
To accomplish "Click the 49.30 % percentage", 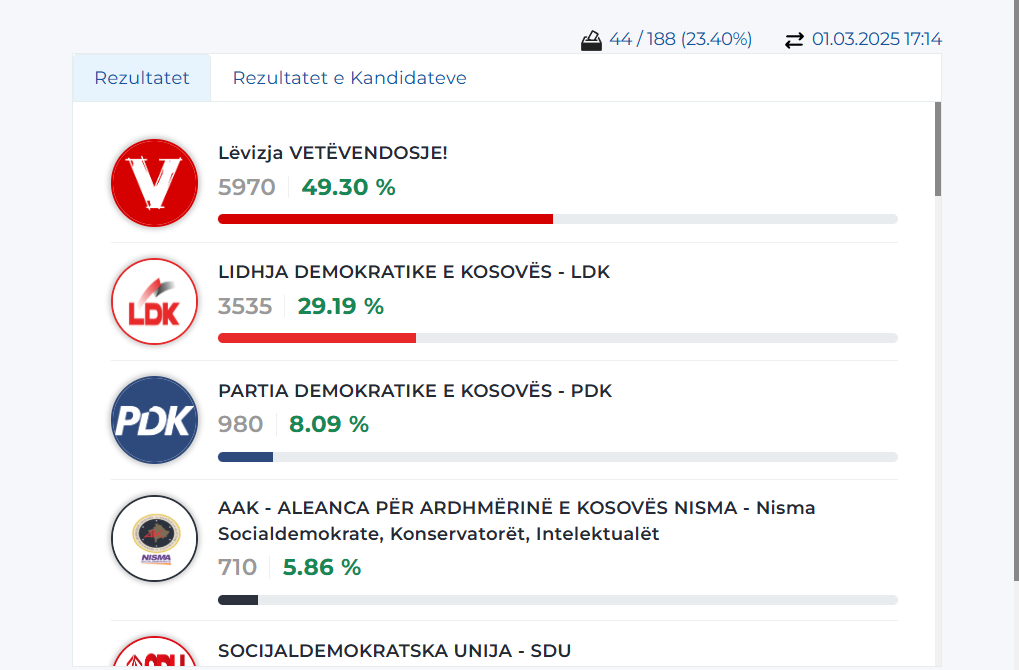I will [x=348, y=187].
